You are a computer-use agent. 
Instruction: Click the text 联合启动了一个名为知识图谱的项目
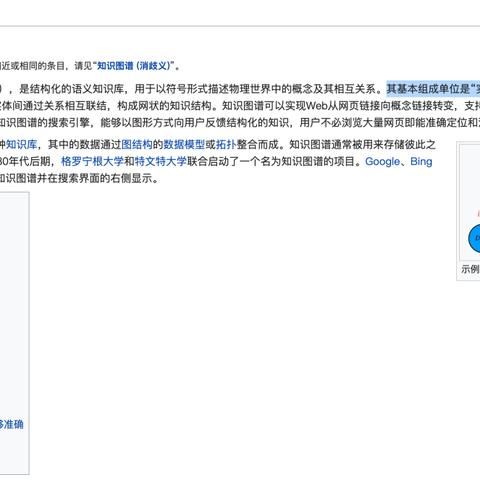click(271, 162)
